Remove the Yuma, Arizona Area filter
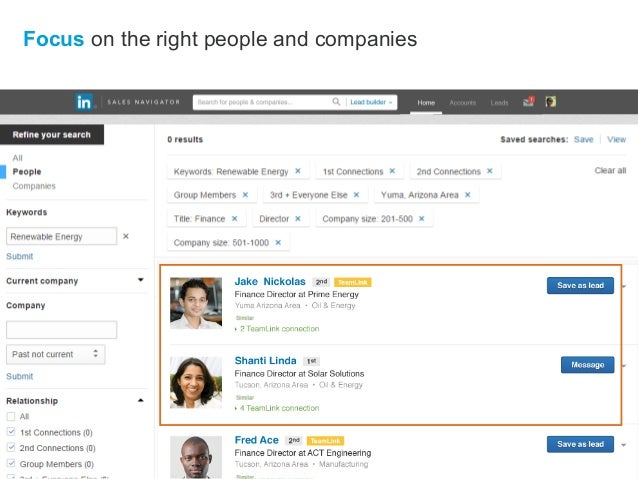This screenshot has width=638, height=479. coord(468,195)
